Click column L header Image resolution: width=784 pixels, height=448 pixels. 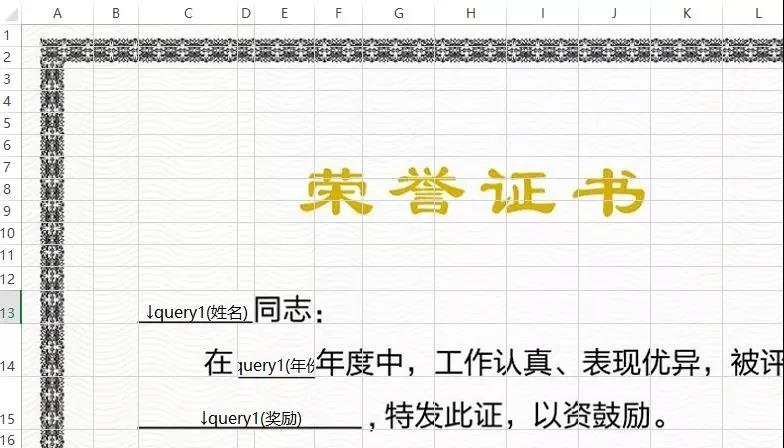click(759, 12)
